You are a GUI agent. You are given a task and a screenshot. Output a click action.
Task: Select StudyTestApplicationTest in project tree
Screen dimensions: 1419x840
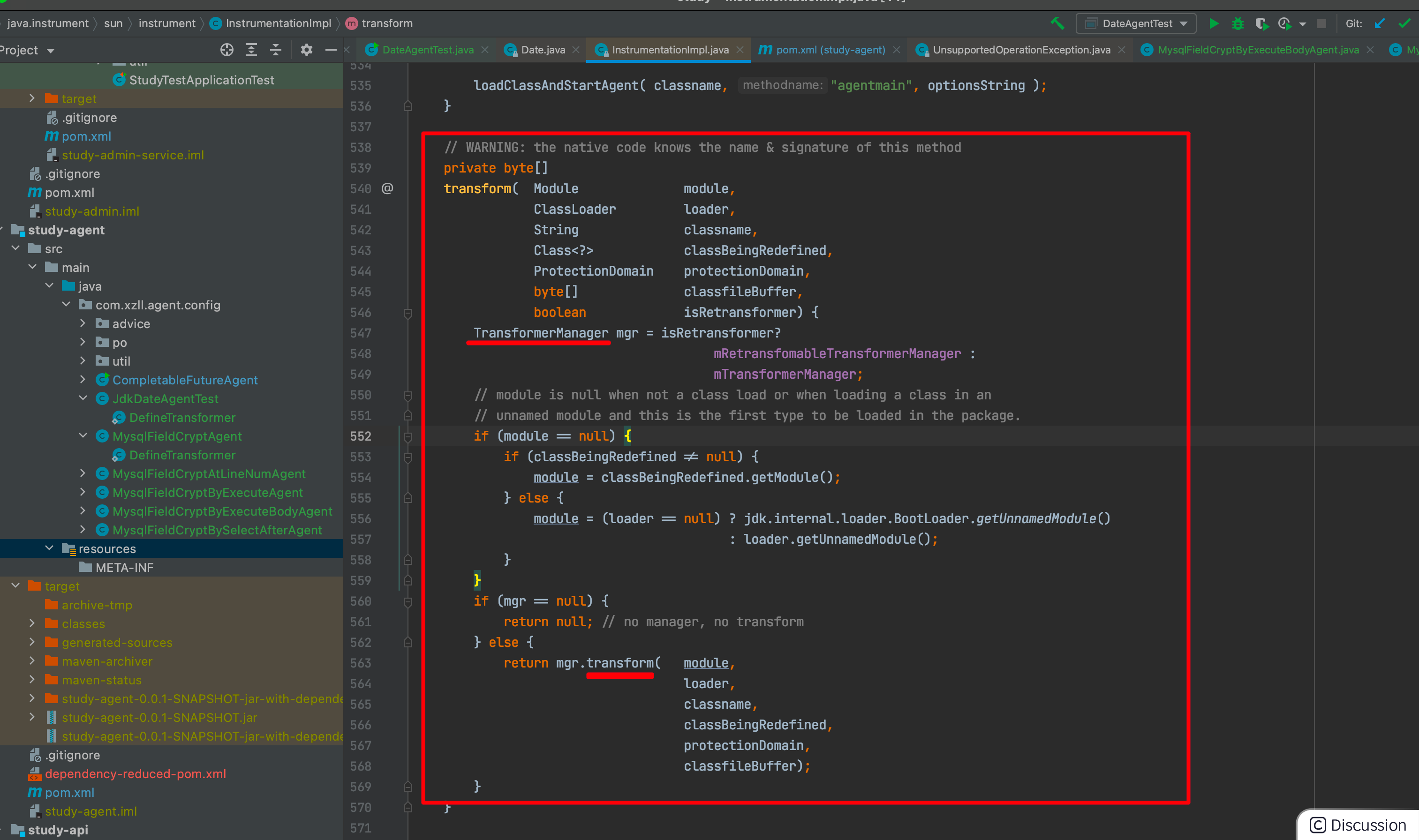(201, 80)
